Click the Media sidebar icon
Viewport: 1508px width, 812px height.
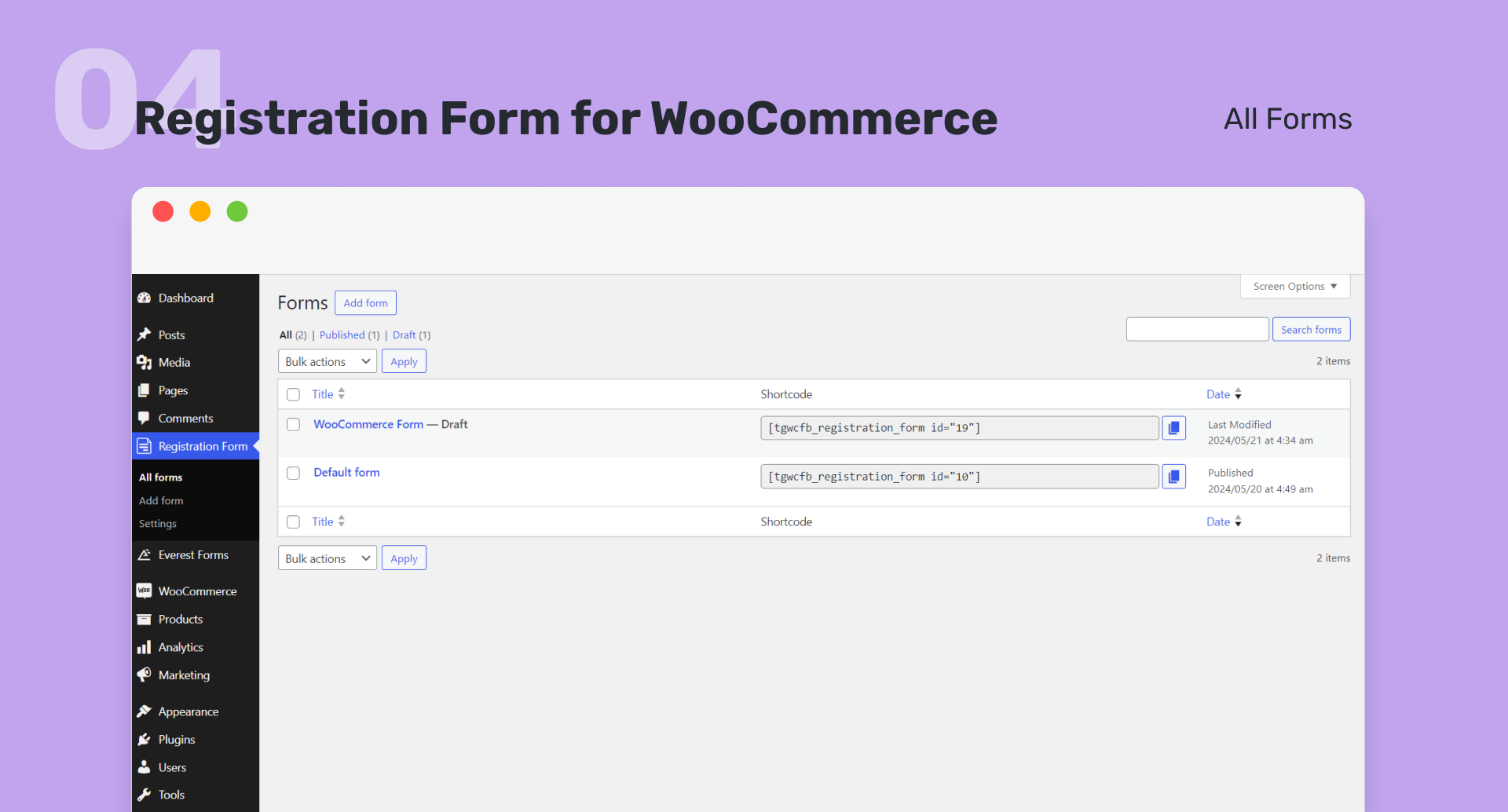coord(145,363)
